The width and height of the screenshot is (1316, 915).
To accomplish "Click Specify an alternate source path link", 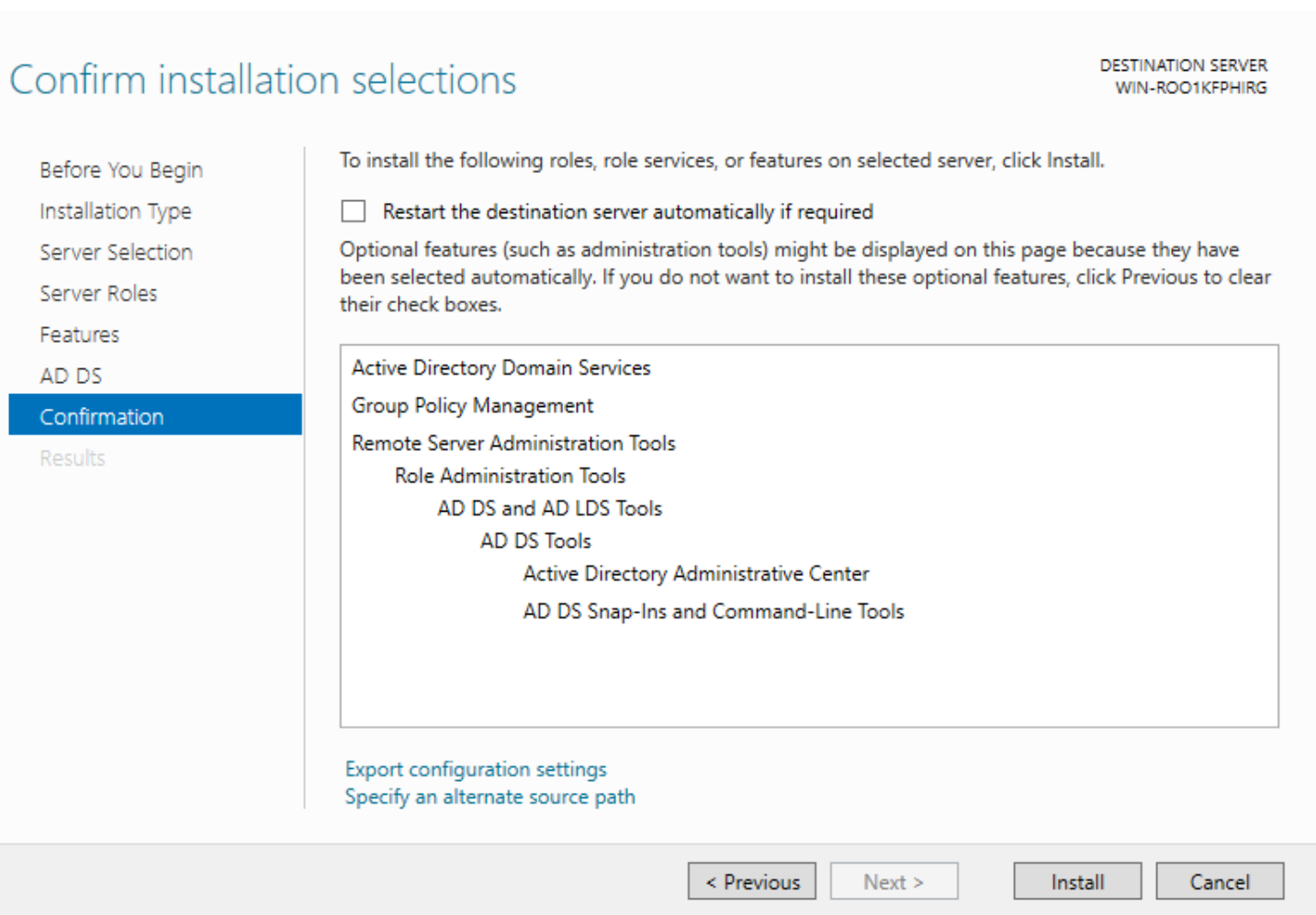I will coord(489,797).
